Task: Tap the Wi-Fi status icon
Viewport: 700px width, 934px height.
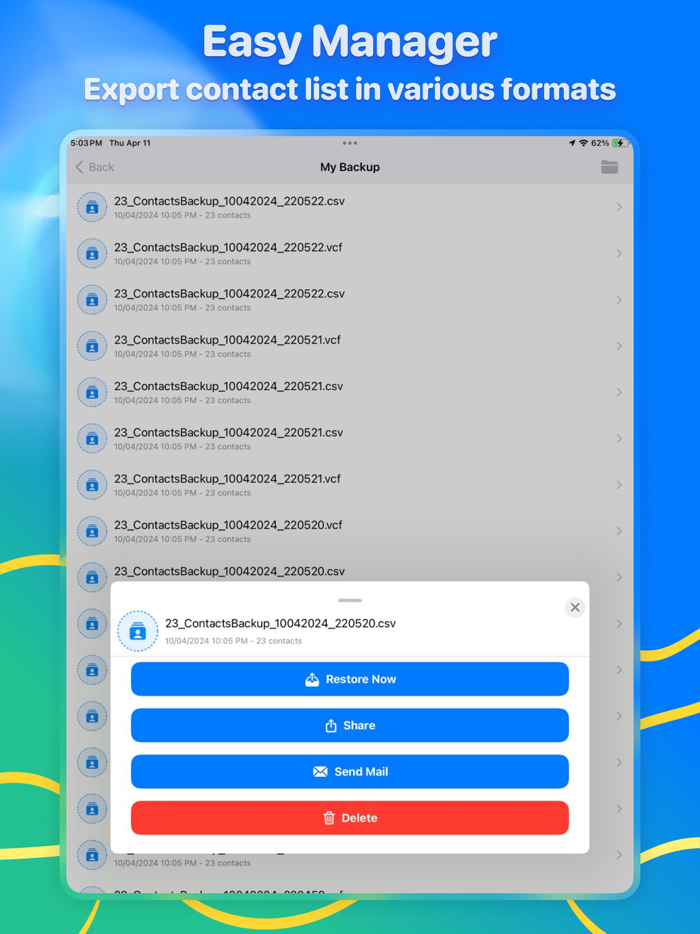Action: click(583, 143)
